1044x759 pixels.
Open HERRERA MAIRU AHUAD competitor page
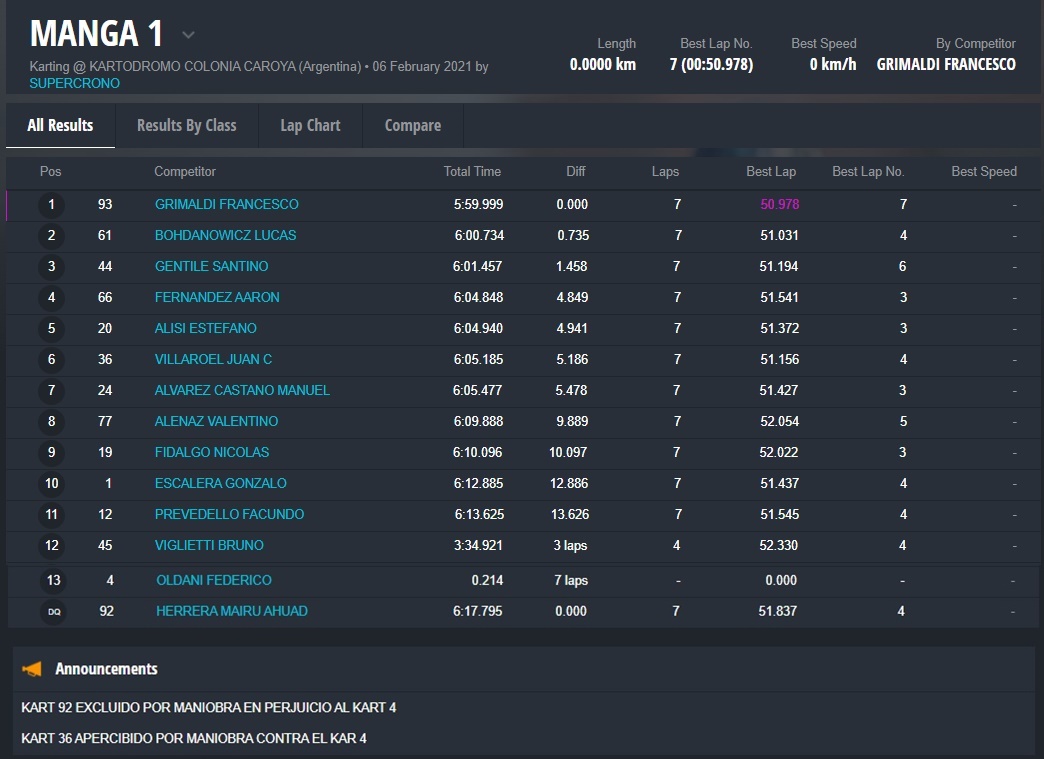point(231,611)
